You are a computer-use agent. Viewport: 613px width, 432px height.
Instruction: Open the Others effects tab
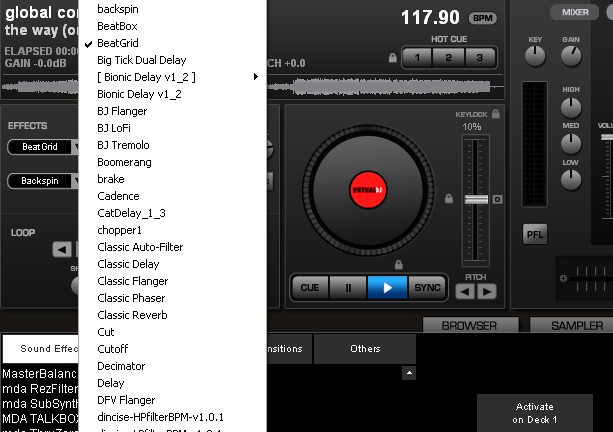click(x=365, y=349)
